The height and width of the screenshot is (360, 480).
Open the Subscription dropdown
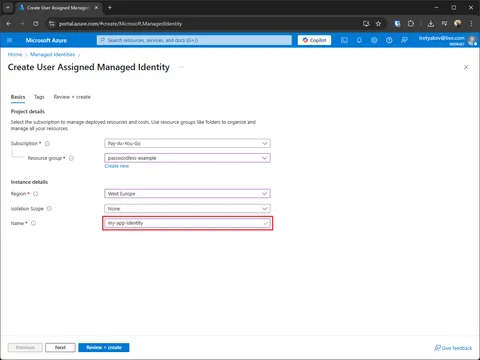pos(187,143)
